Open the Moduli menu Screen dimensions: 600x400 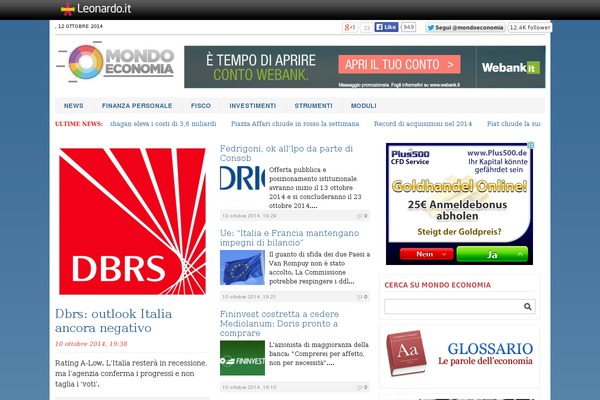click(x=364, y=106)
